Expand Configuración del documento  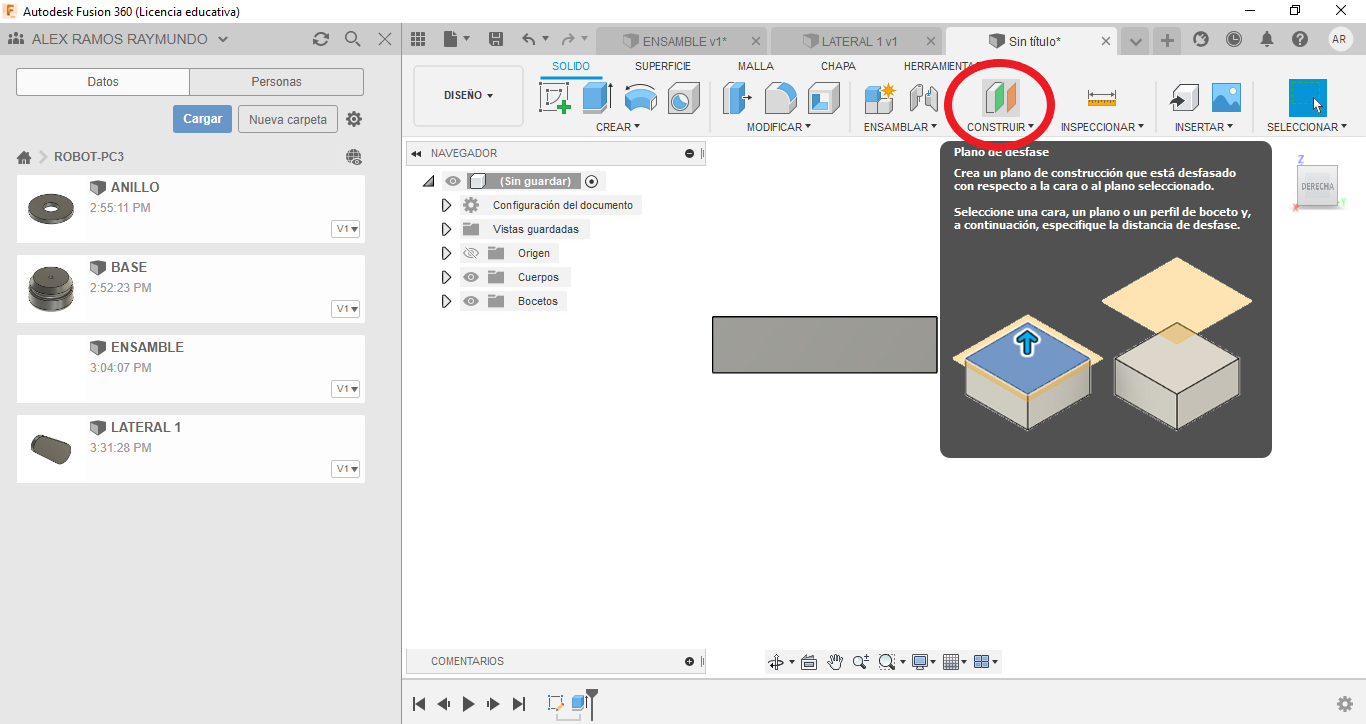(x=446, y=205)
